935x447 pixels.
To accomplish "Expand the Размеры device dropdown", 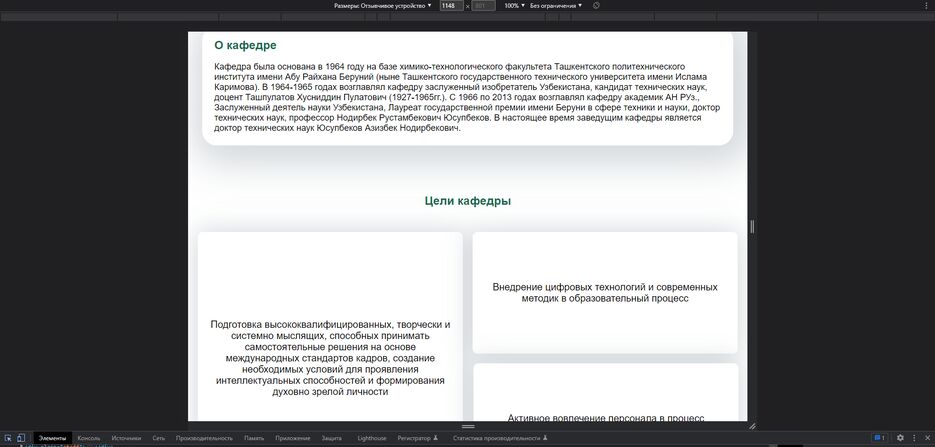I will coord(383,6).
